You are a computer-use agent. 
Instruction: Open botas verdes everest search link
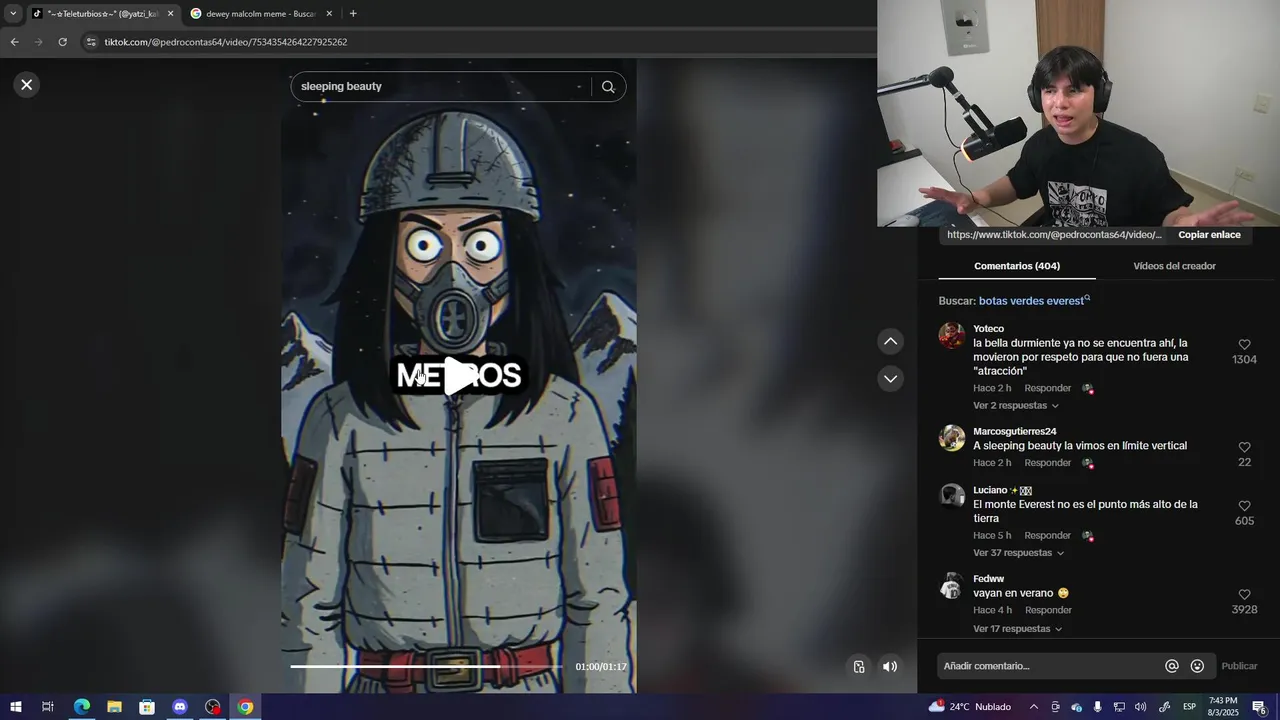1034,301
